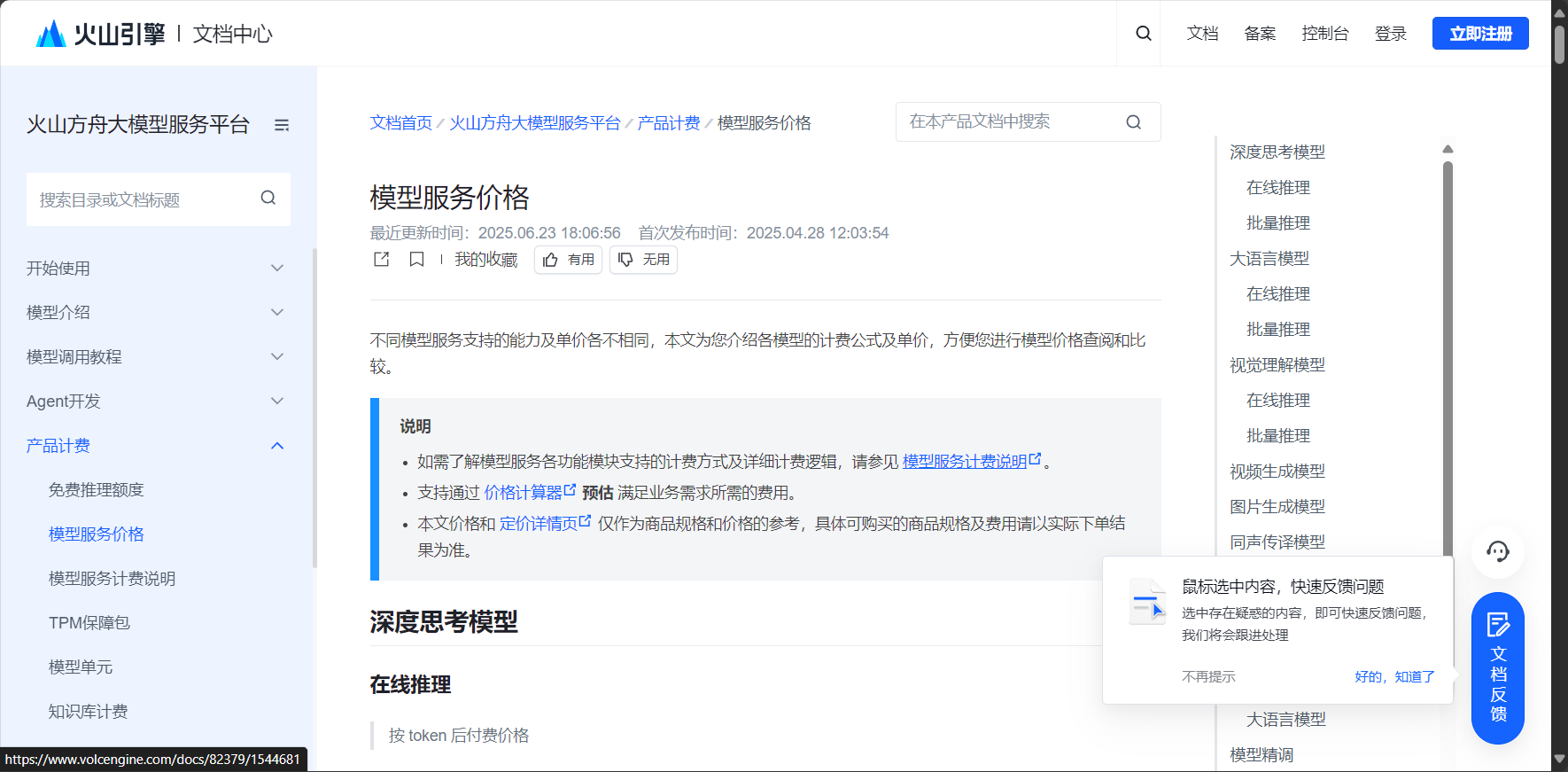Jump to 在线推理 under 视觉理解模型 in outline
The width and height of the screenshot is (1568, 772).
point(1277,400)
